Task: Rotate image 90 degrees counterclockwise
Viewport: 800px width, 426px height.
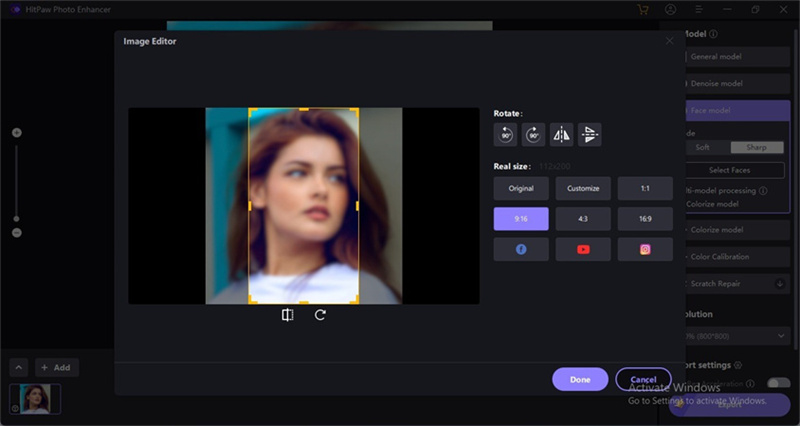Action: [506, 135]
